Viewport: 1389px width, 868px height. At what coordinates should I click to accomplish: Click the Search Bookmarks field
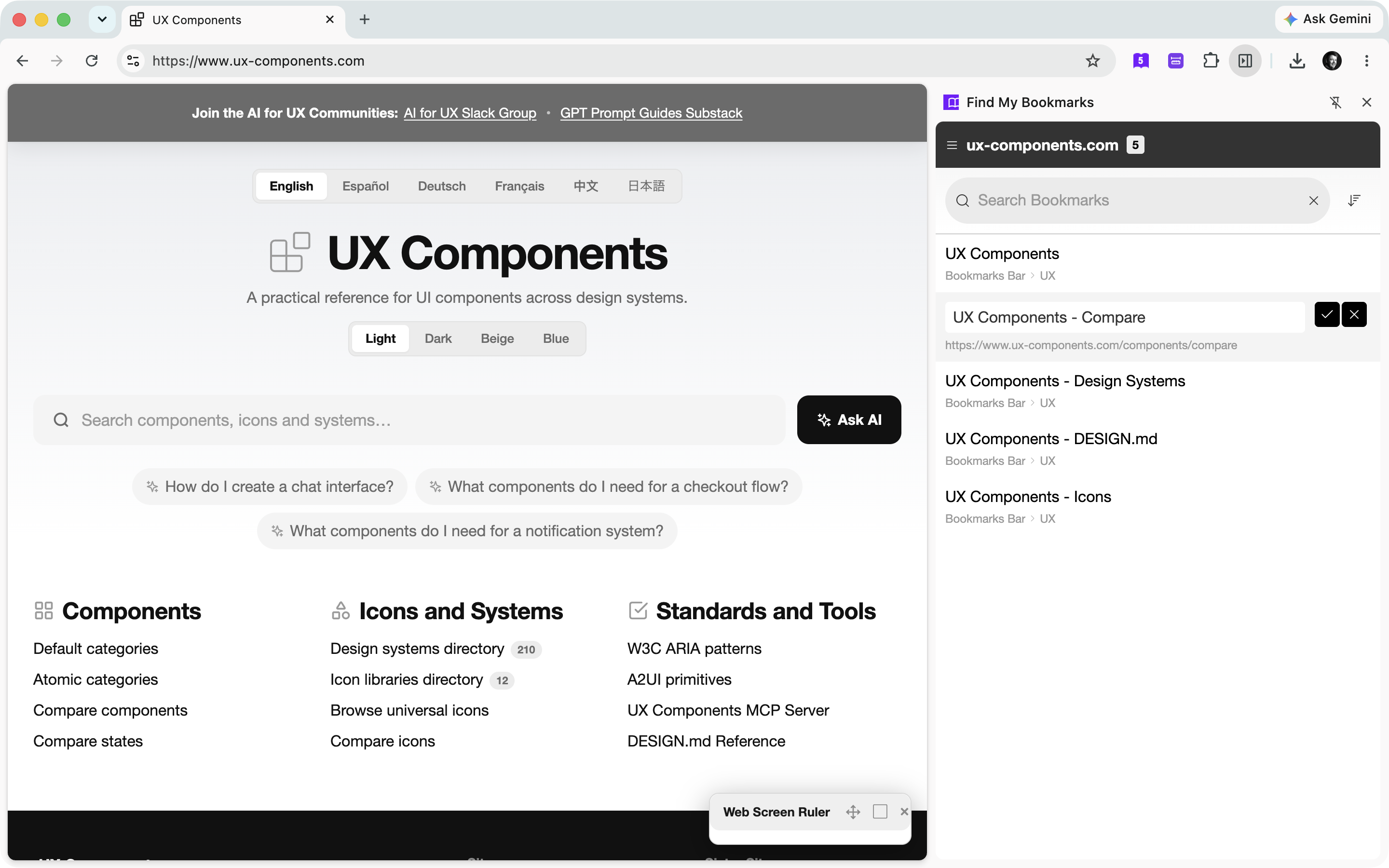pyautogui.click(x=1137, y=200)
